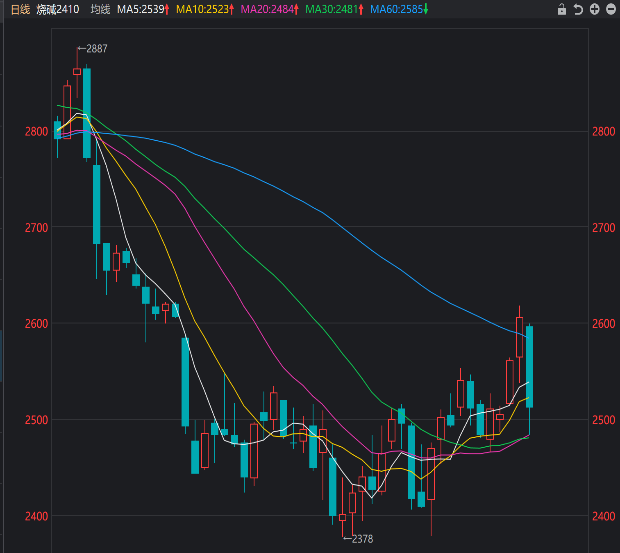The width and height of the screenshot is (620, 553).
Task: Click the tall cyan candle below 2887 marker
Action: (x=87, y=113)
